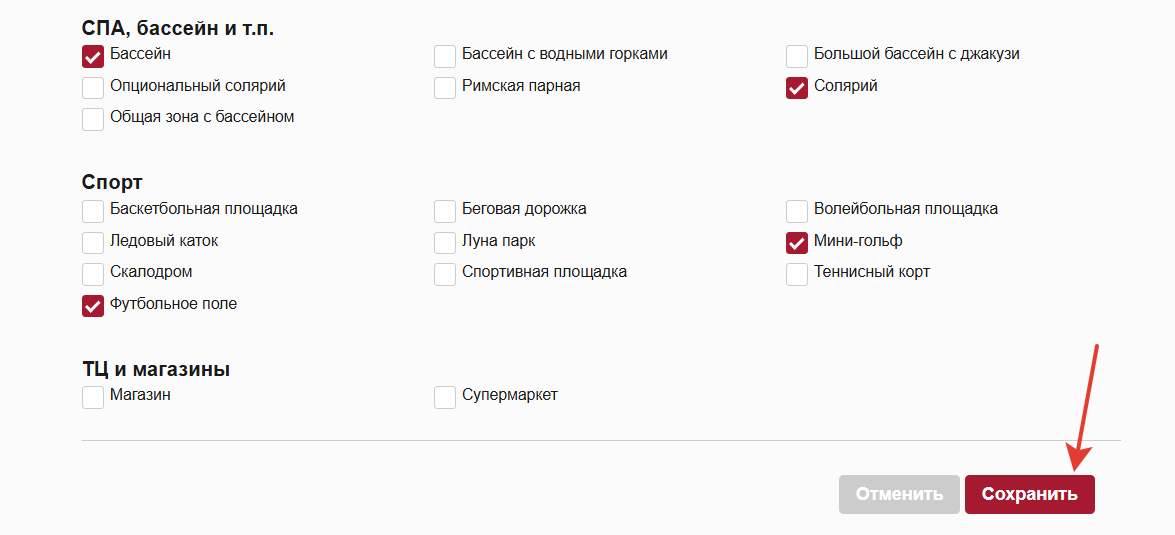Tick the Опциональный солярий checkbox
The width and height of the screenshot is (1175, 535).
click(x=93, y=88)
